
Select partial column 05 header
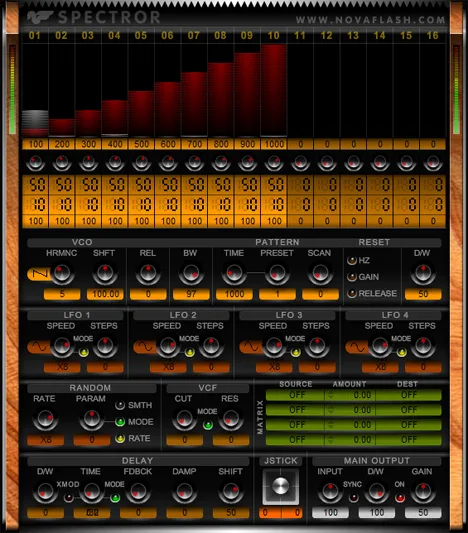141,35
